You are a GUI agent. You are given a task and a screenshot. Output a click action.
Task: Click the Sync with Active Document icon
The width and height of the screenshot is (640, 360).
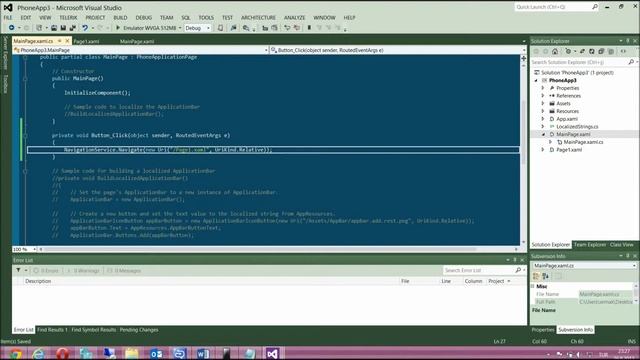point(582,51)
